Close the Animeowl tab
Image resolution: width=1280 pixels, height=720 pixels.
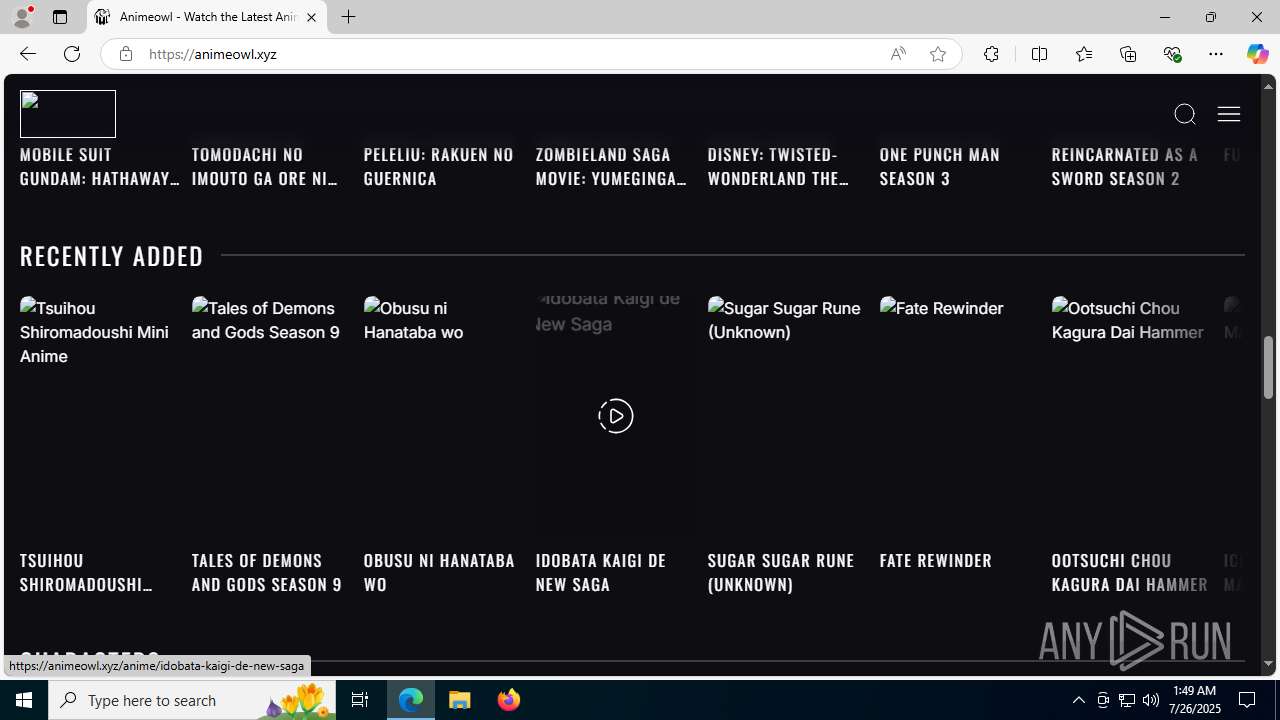311,17
